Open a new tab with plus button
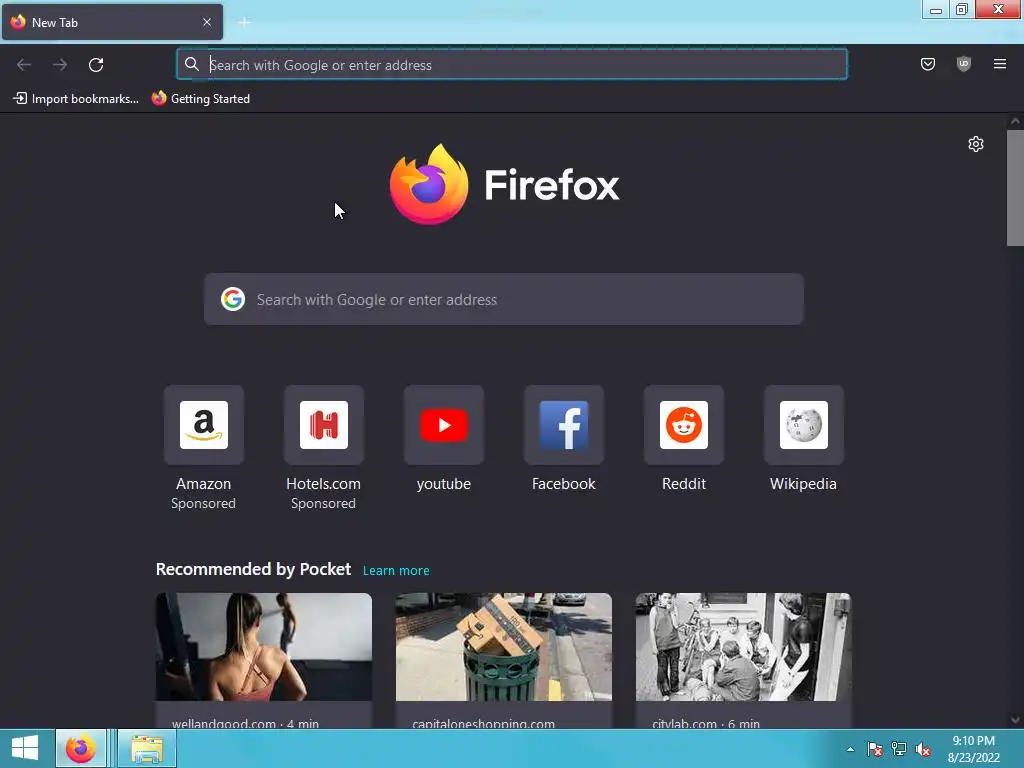The height and width of the screenshot is (768, 1024). coord(244,22)
